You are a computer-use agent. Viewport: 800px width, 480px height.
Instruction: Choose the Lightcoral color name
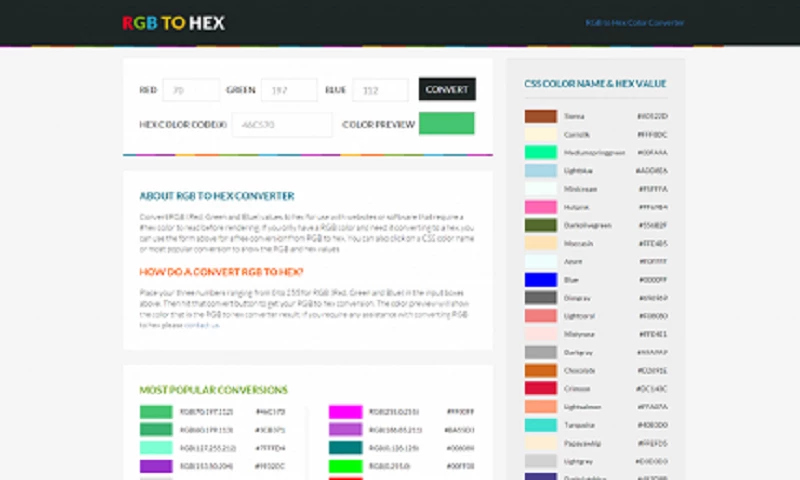click(x=579, y=316)
